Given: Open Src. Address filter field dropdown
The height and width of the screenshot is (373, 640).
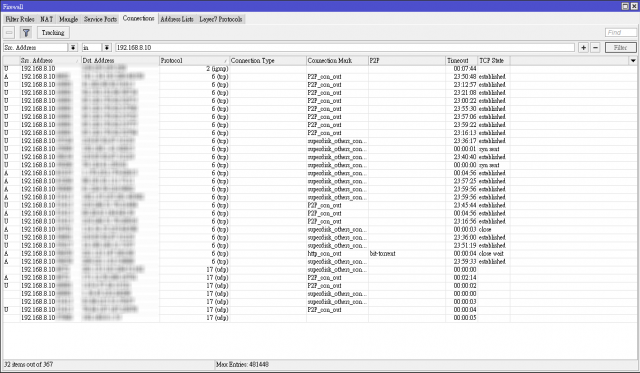Looking at the screenshot, I should (73, 48).
